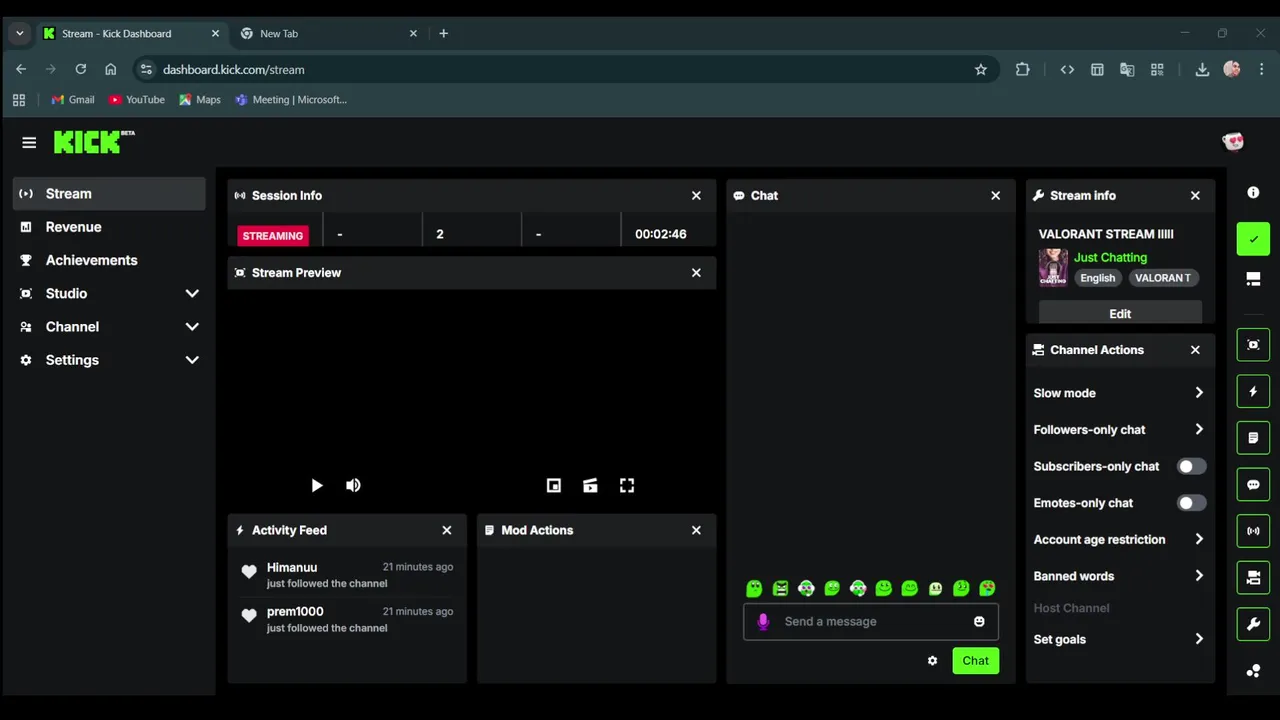The image size is (1280, 720).
Task: Insert the first green emote in chat
Action: [x=755, y=588]
